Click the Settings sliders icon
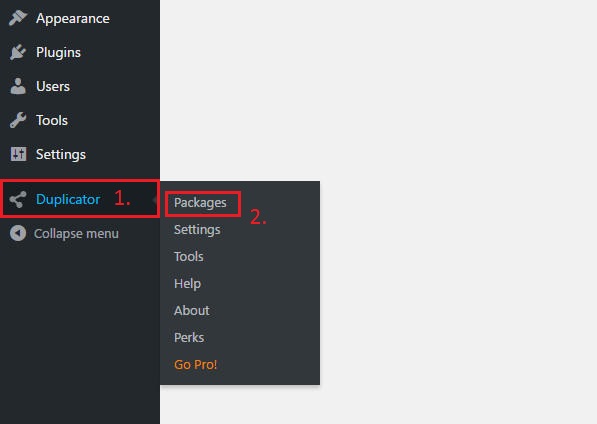This screenshot has width=597, height=424. pos(18,154)
